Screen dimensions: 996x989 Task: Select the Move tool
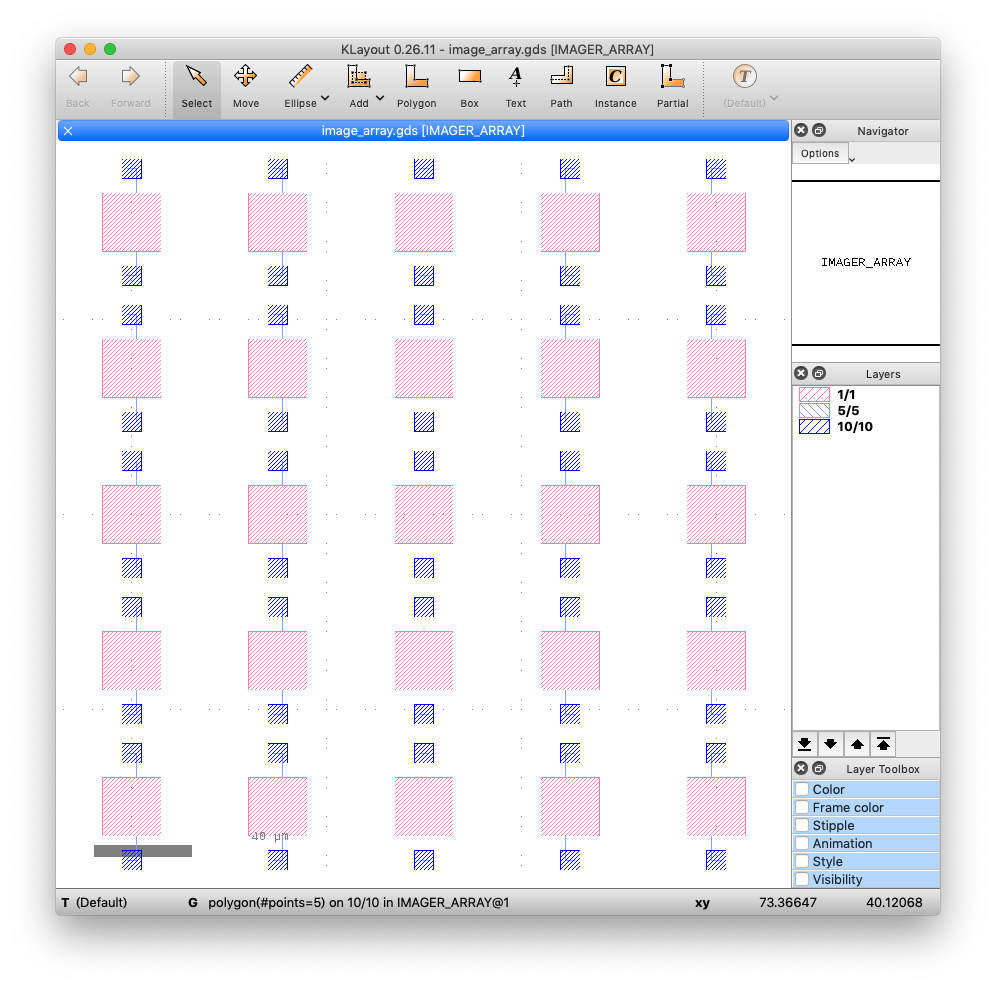click(245, 87)
